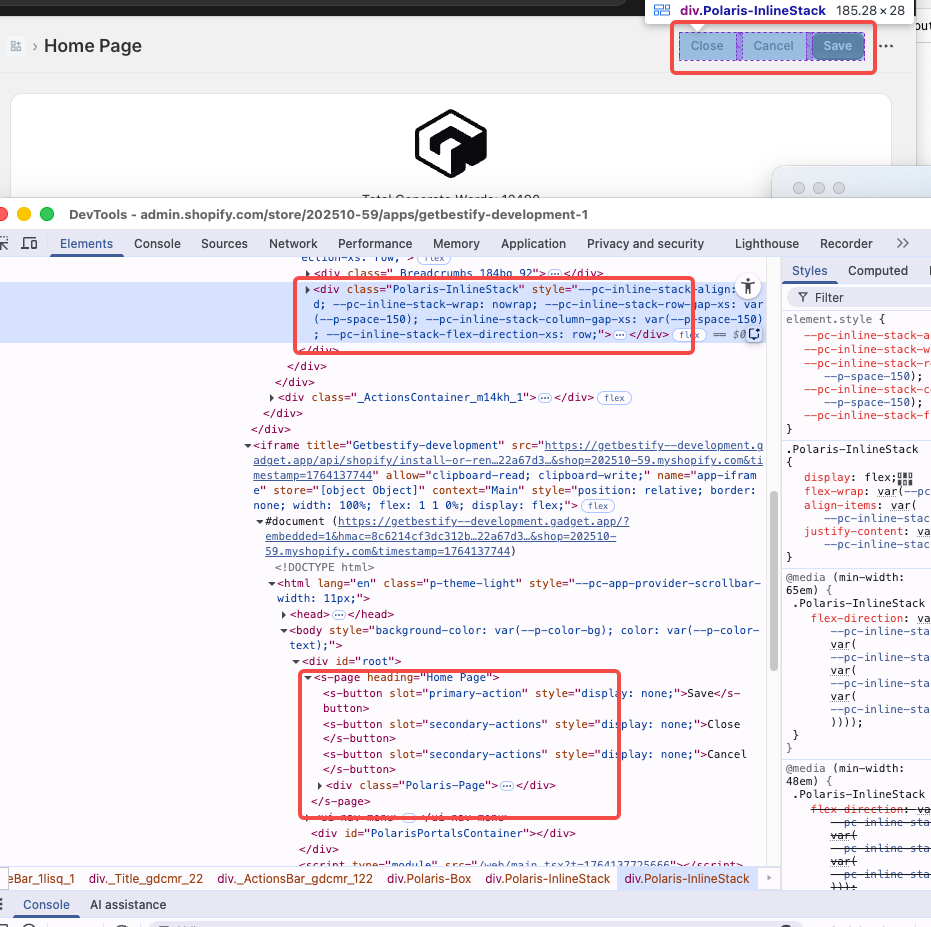Click ellipsis in _ActionsContainer_m14kh_1 div
The height and width of the screenshot is (927, 931).
tap(544, 398)
